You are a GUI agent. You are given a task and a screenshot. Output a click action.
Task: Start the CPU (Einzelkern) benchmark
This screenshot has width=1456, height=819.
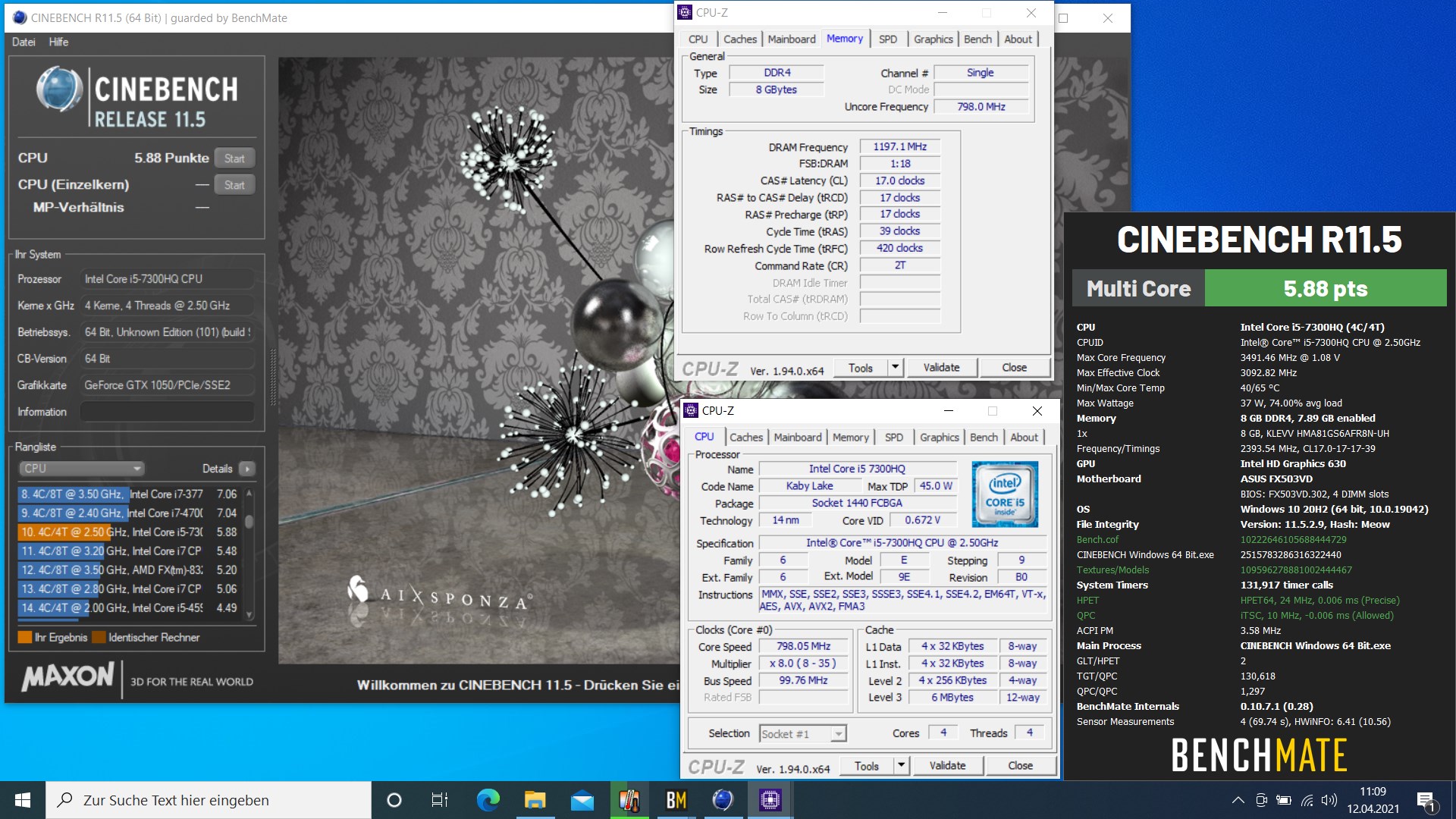234,185
